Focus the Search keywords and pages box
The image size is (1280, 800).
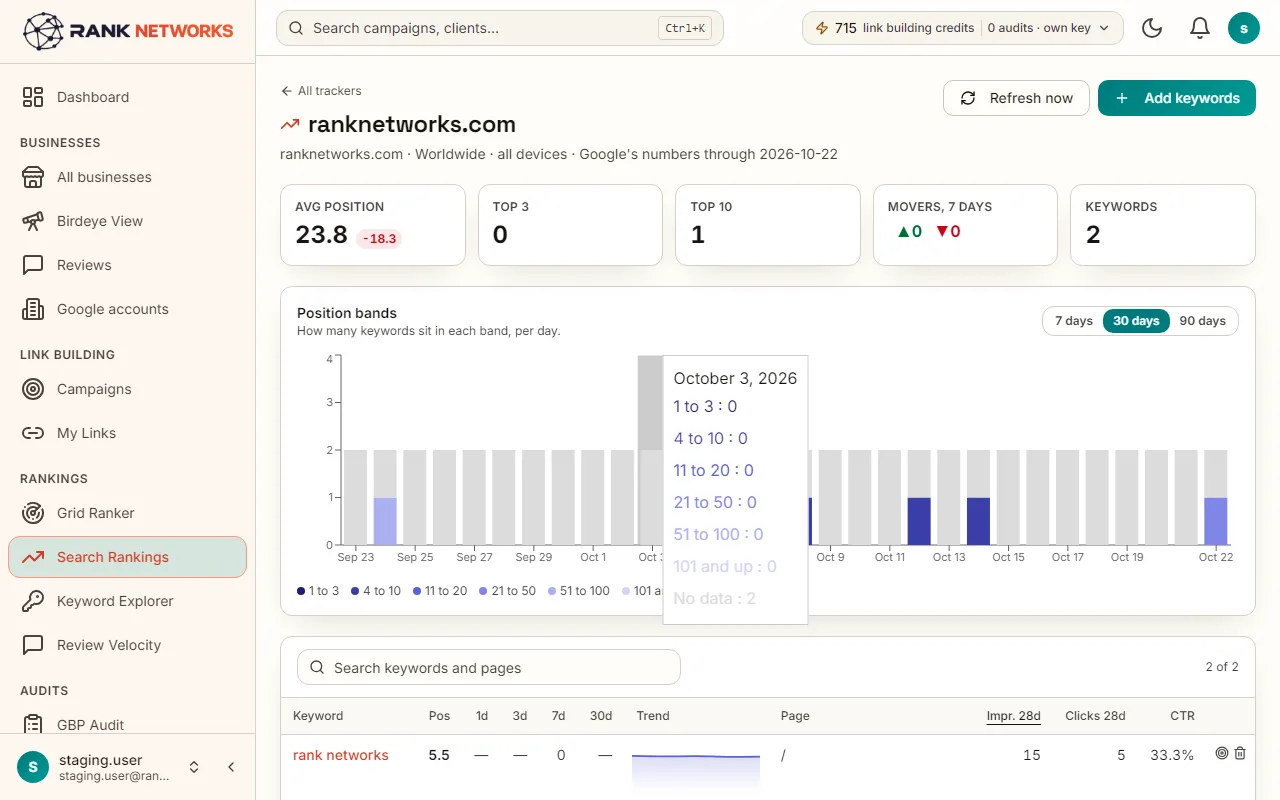coord(489,668)
